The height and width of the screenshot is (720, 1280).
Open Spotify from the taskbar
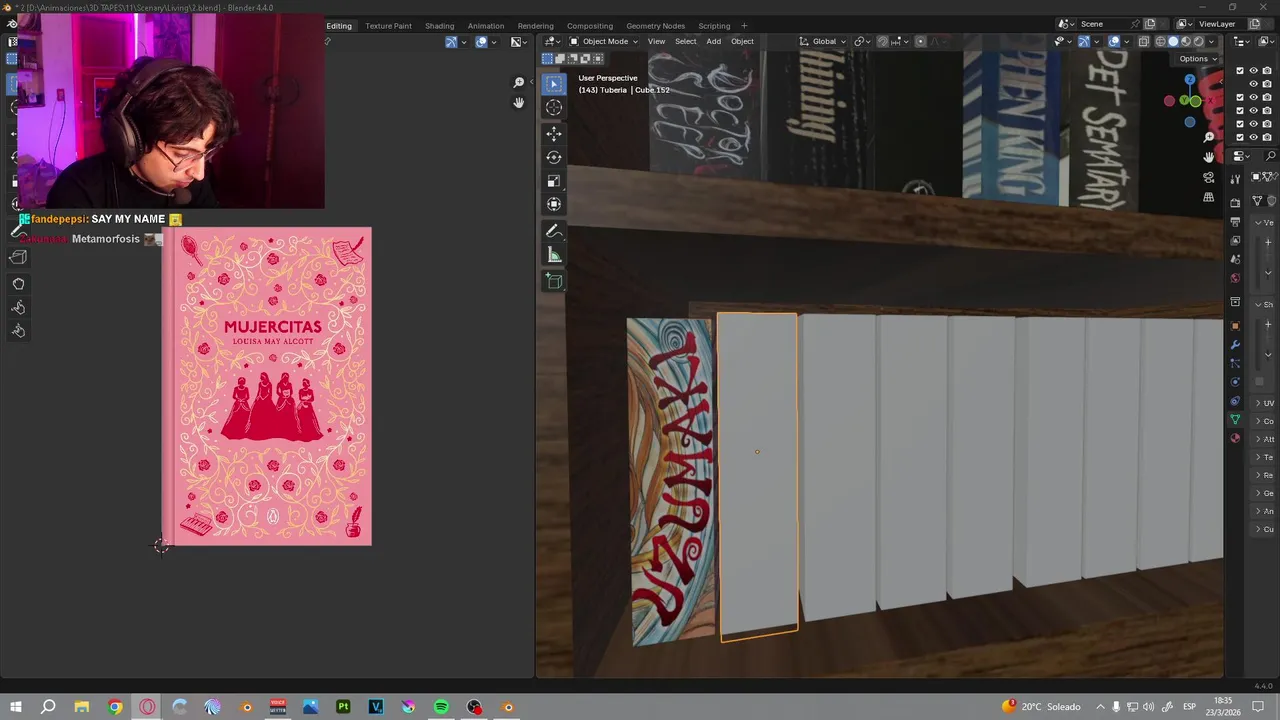441,707
